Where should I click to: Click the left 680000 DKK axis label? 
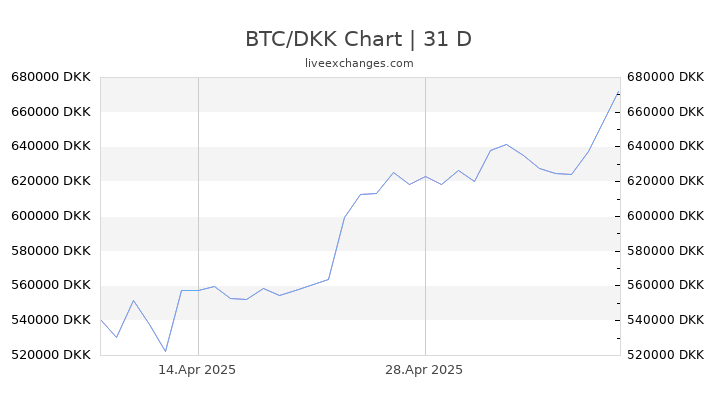51,77
